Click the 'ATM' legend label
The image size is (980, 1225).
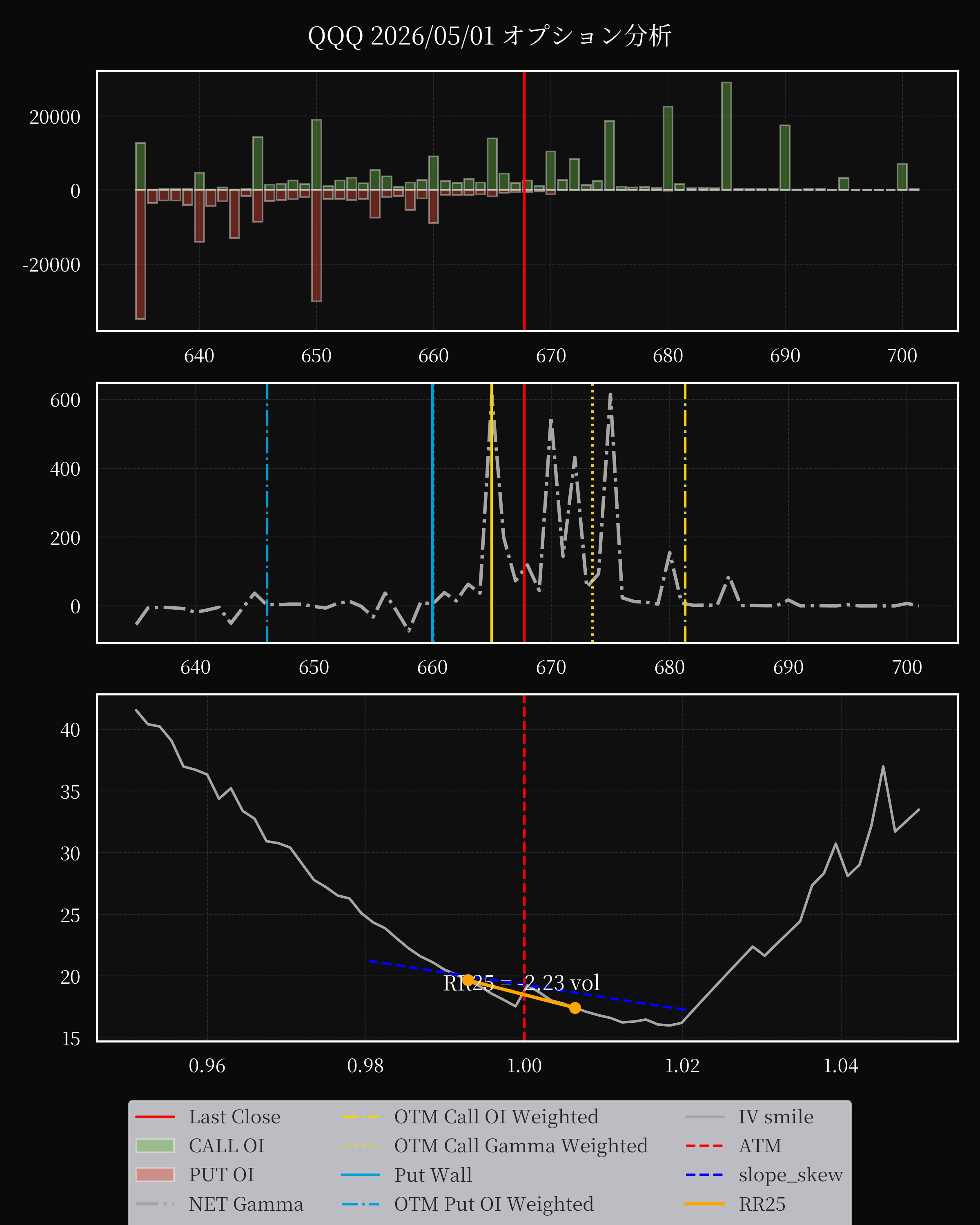tap(760, 1146)
